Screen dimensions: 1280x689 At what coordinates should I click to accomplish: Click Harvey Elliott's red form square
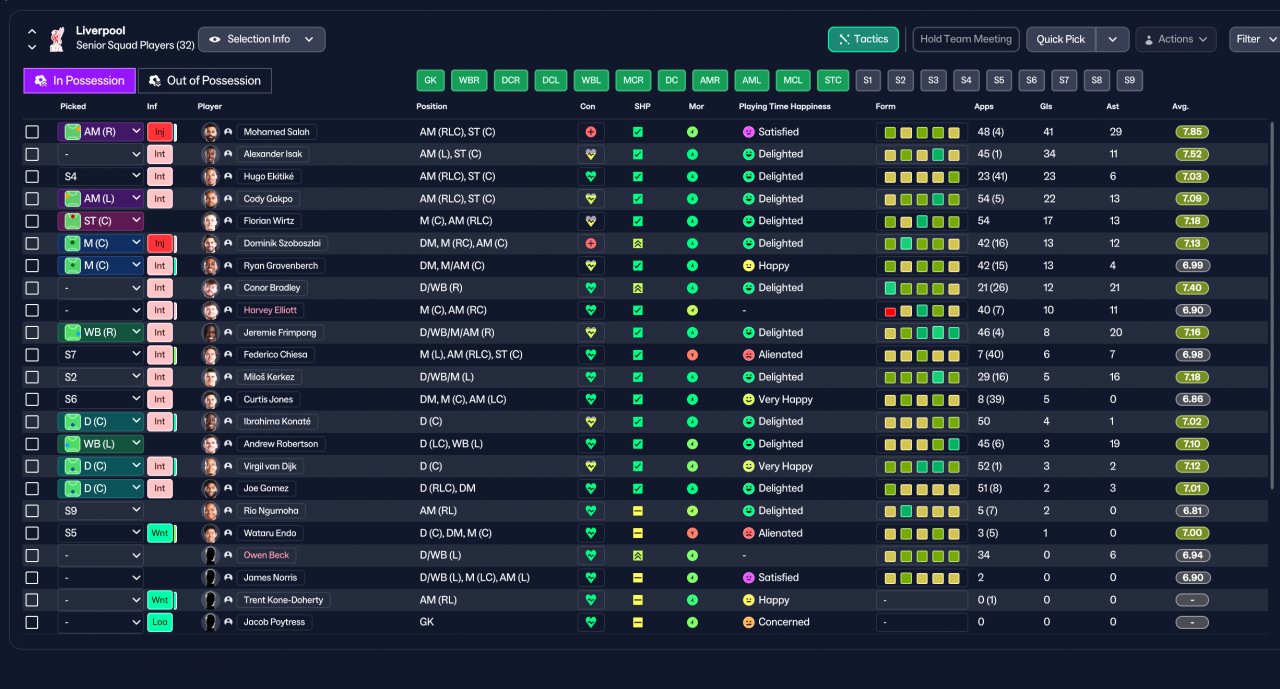(x=890, y=311)
